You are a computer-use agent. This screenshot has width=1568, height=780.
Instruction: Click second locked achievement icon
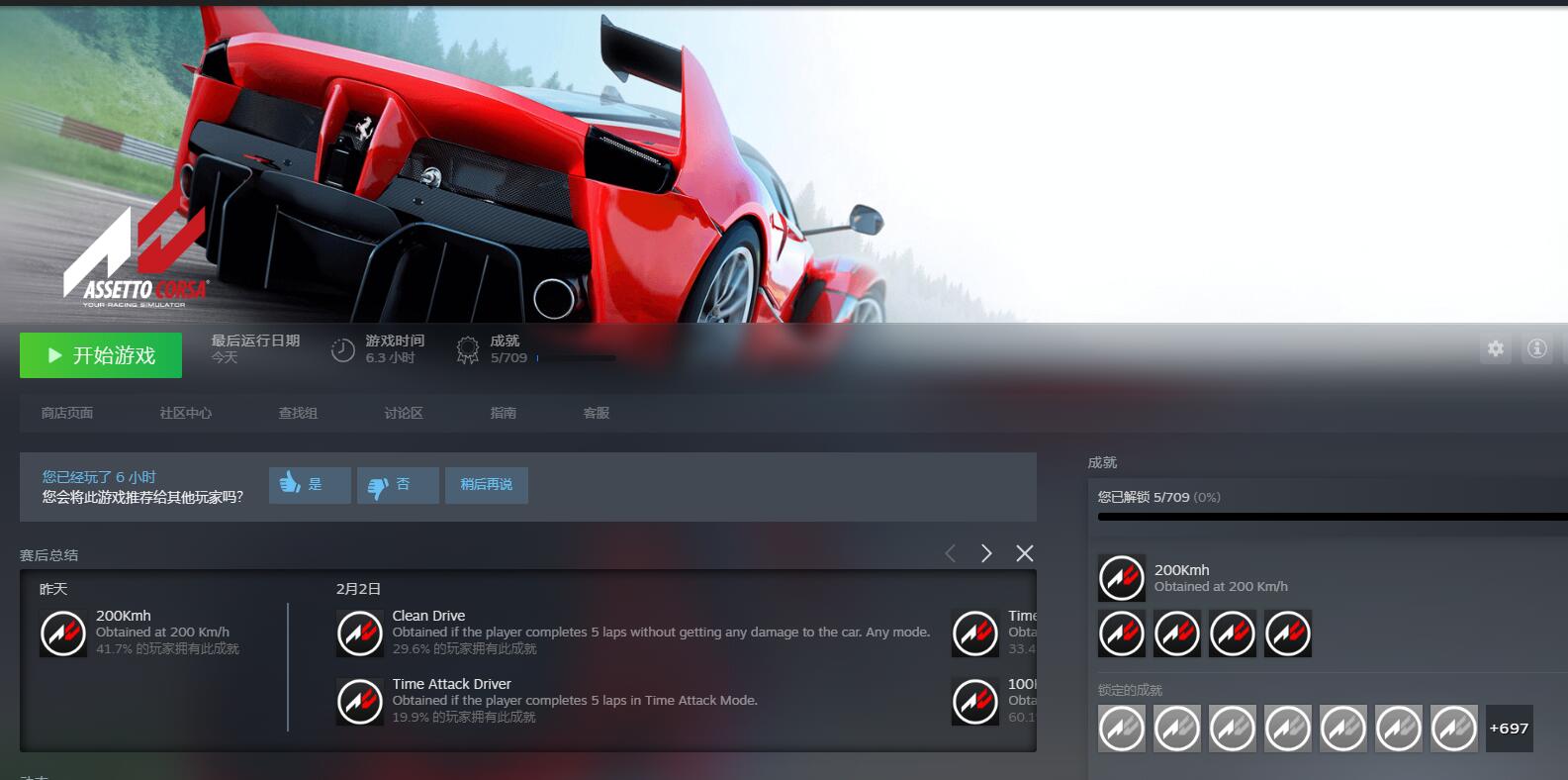tap(1177, 729)
